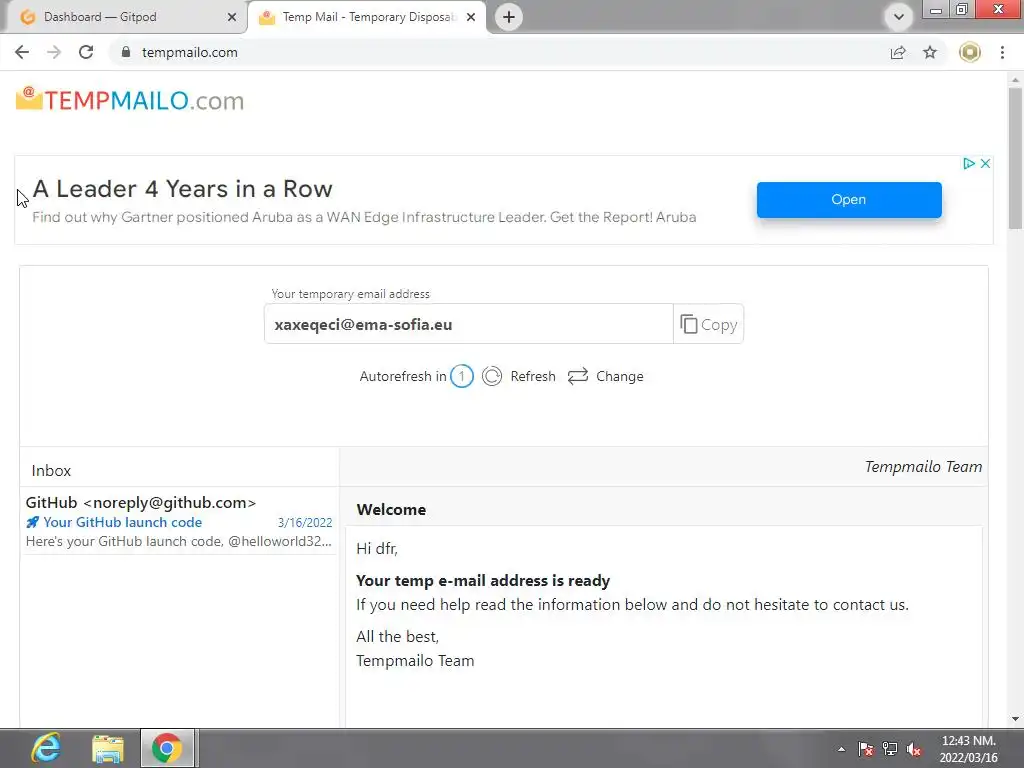1024x768 pixels.
Task: Click the Change arrows icon
Action: 578,376
